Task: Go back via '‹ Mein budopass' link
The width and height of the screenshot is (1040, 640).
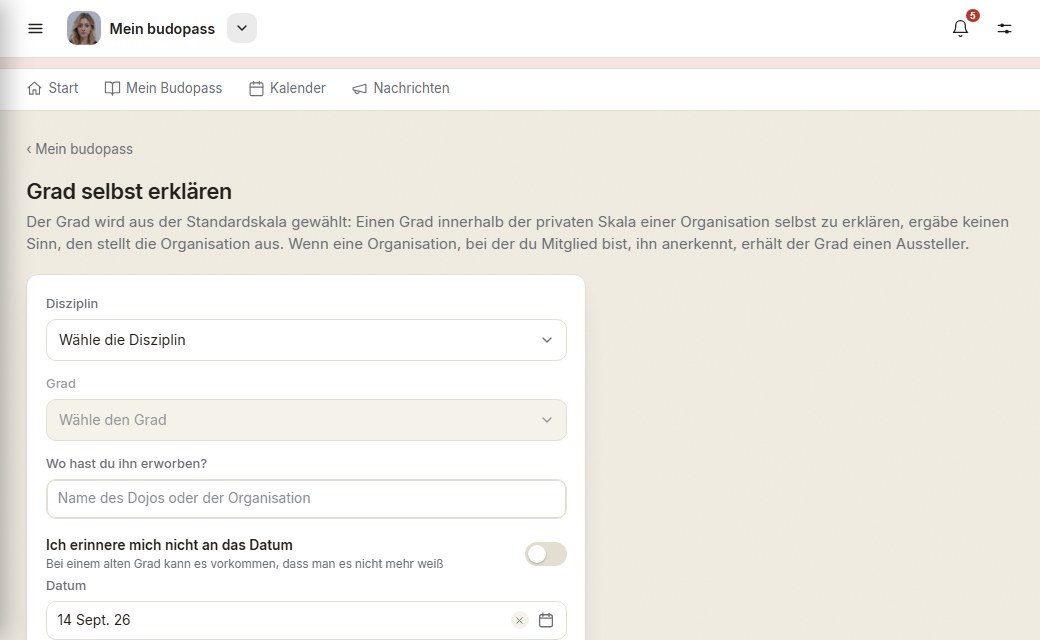Action: pyautogui.click(x=80, y=149)
